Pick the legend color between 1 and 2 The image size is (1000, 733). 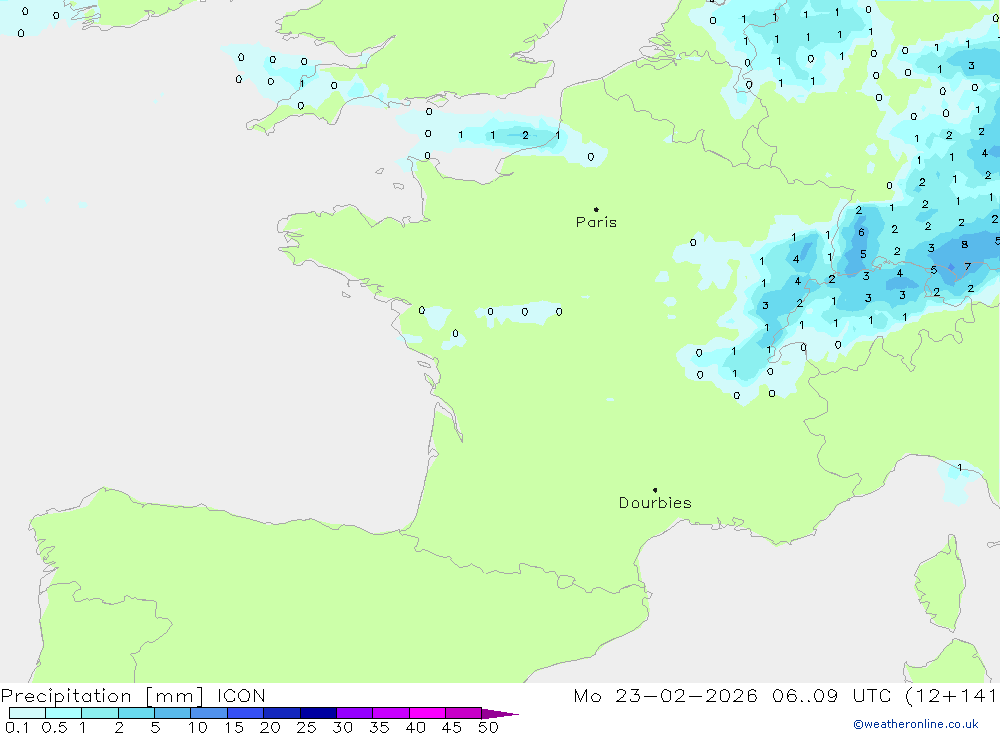point(99,714)
